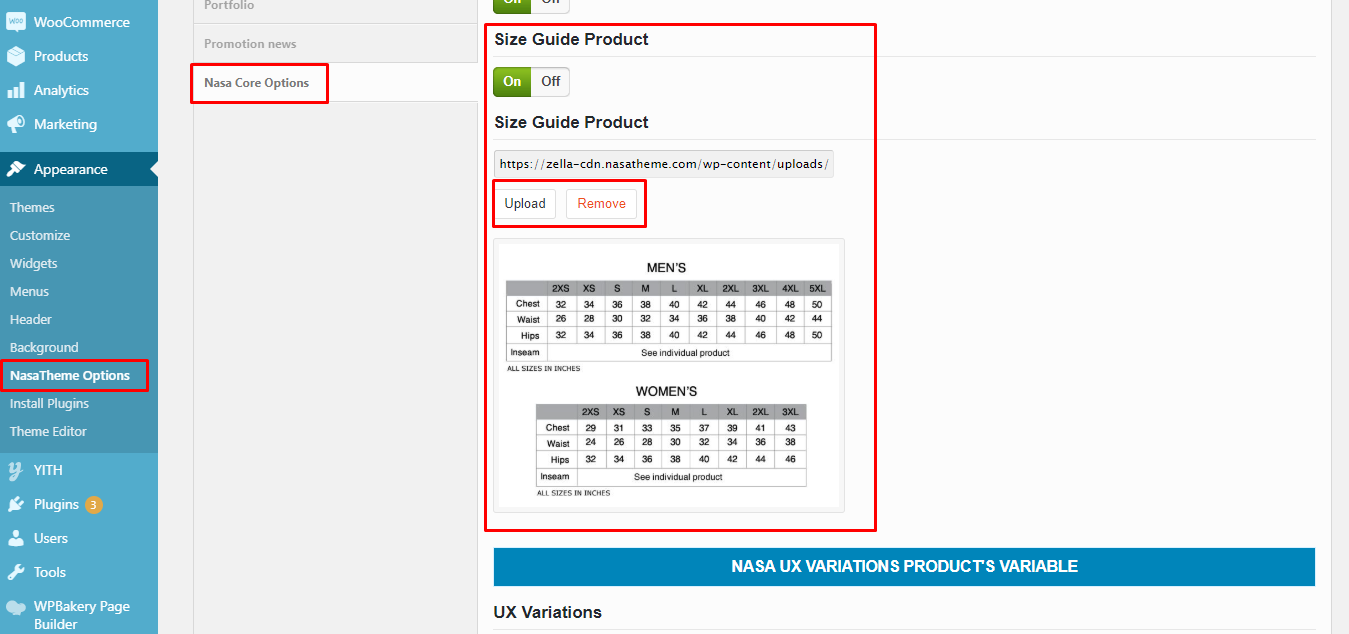Open the Menus submenu link
The image size is (1349, 634).
tap(30, 292)
